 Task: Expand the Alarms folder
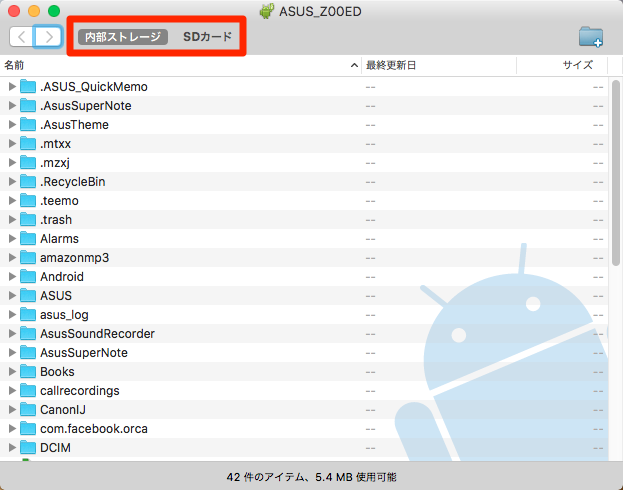click(x=12, y=238)
